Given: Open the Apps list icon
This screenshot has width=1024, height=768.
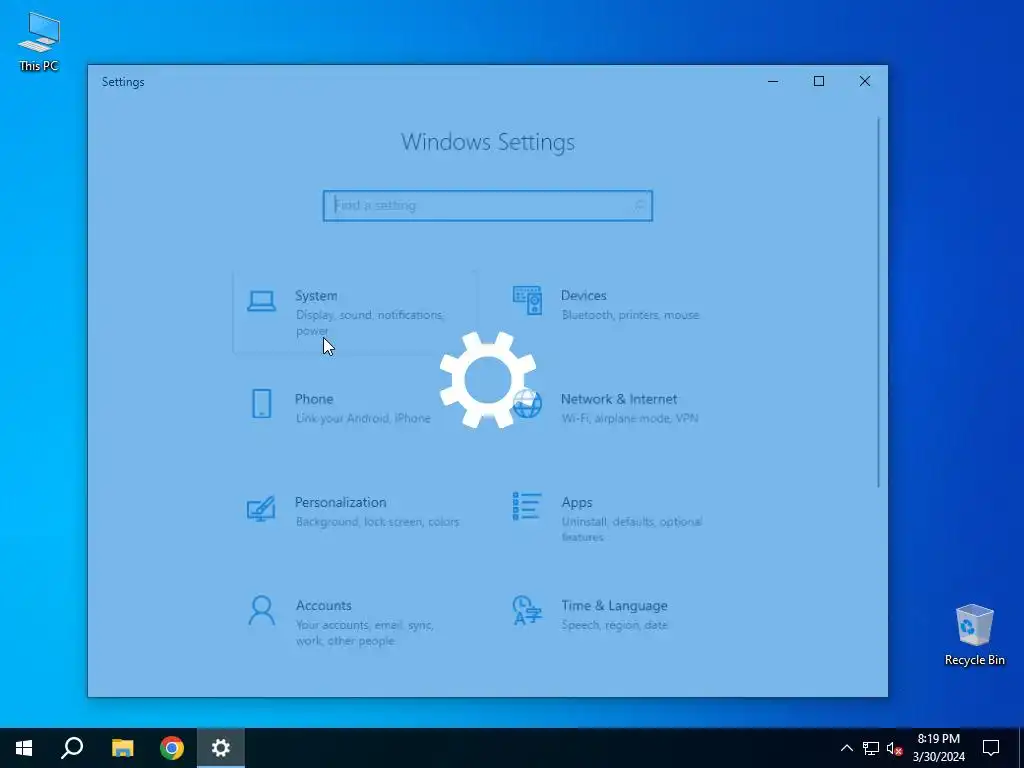Looking at the screenshot, I should click(x=527, y=506).
